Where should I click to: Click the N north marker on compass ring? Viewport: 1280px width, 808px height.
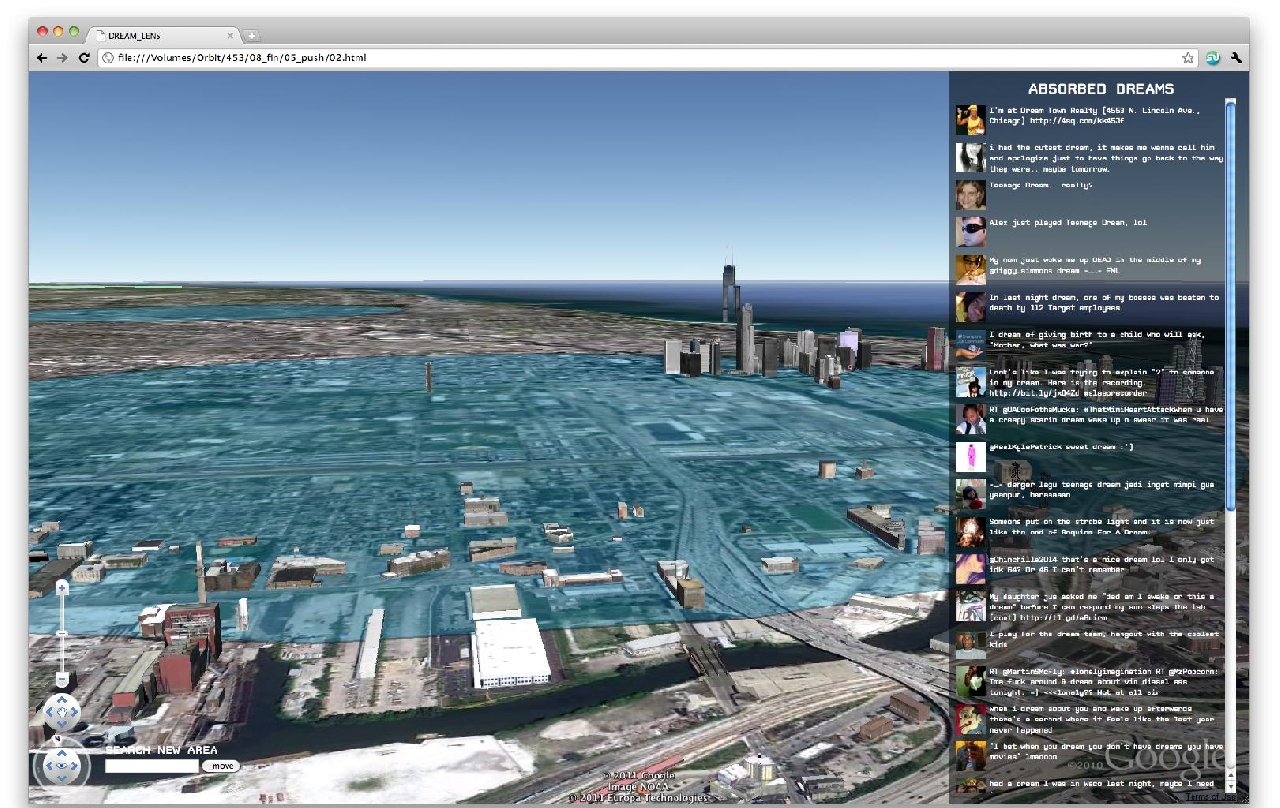tap(56, 740)
